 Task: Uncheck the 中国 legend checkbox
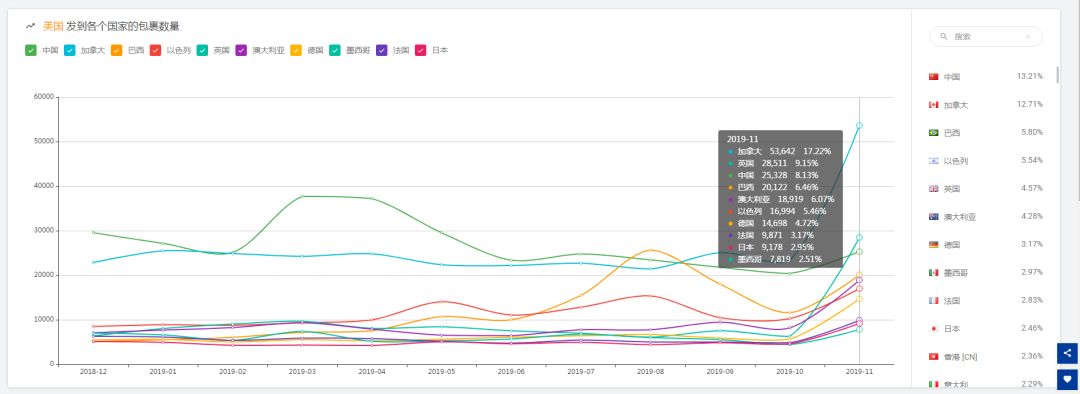click(31, 50)
